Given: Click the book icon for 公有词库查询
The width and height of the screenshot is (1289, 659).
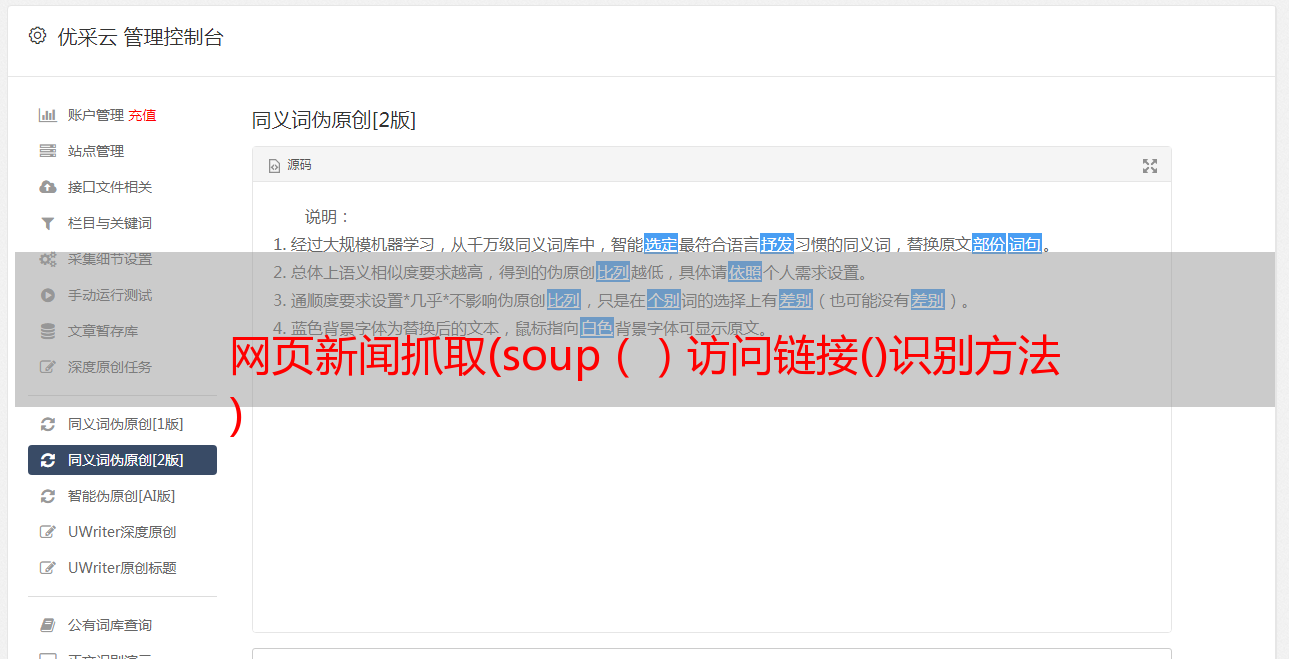Looking at the screenshot, I should [x=47, y=625].
